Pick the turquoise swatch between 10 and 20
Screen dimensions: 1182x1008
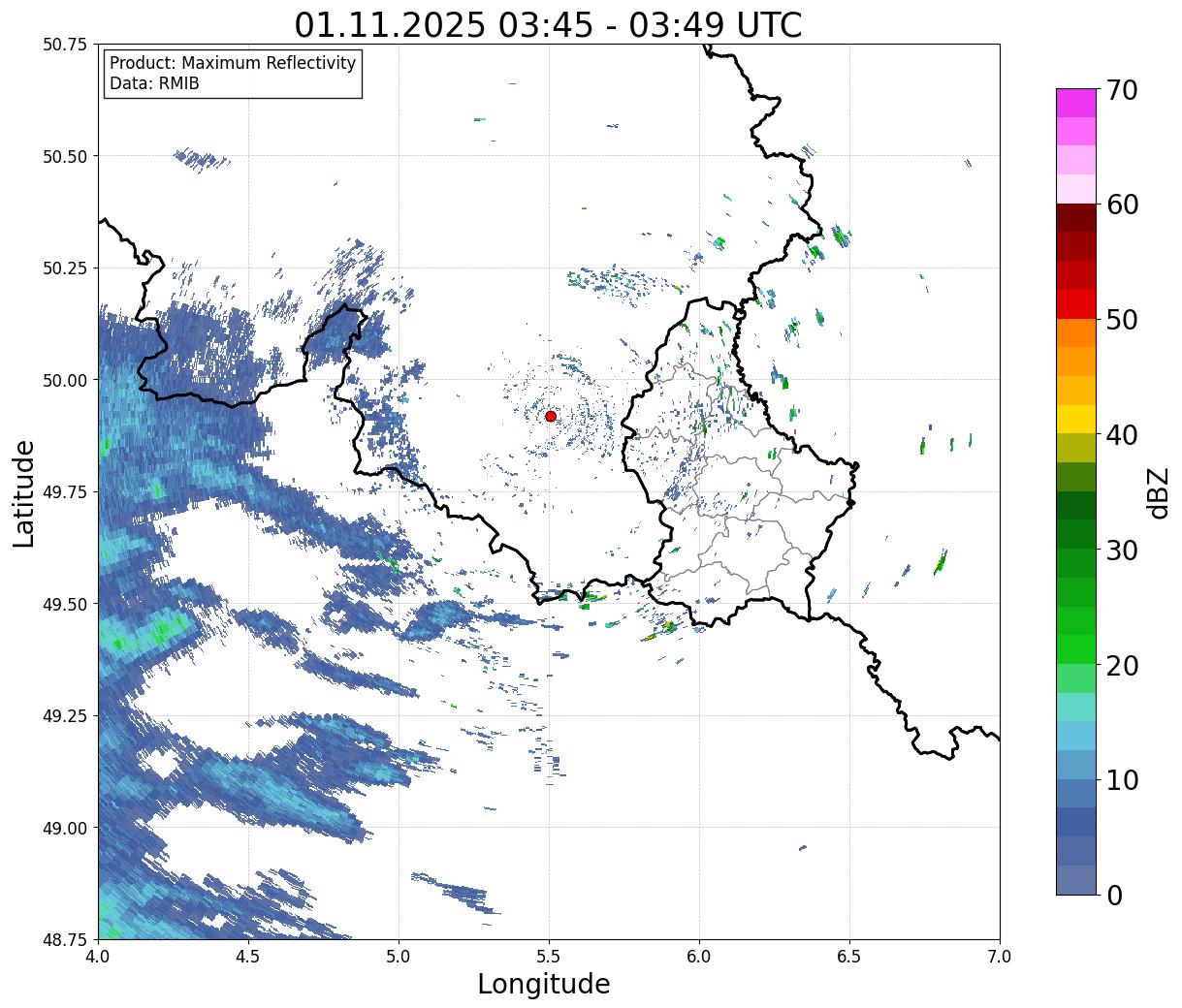tap(1076, 708)
